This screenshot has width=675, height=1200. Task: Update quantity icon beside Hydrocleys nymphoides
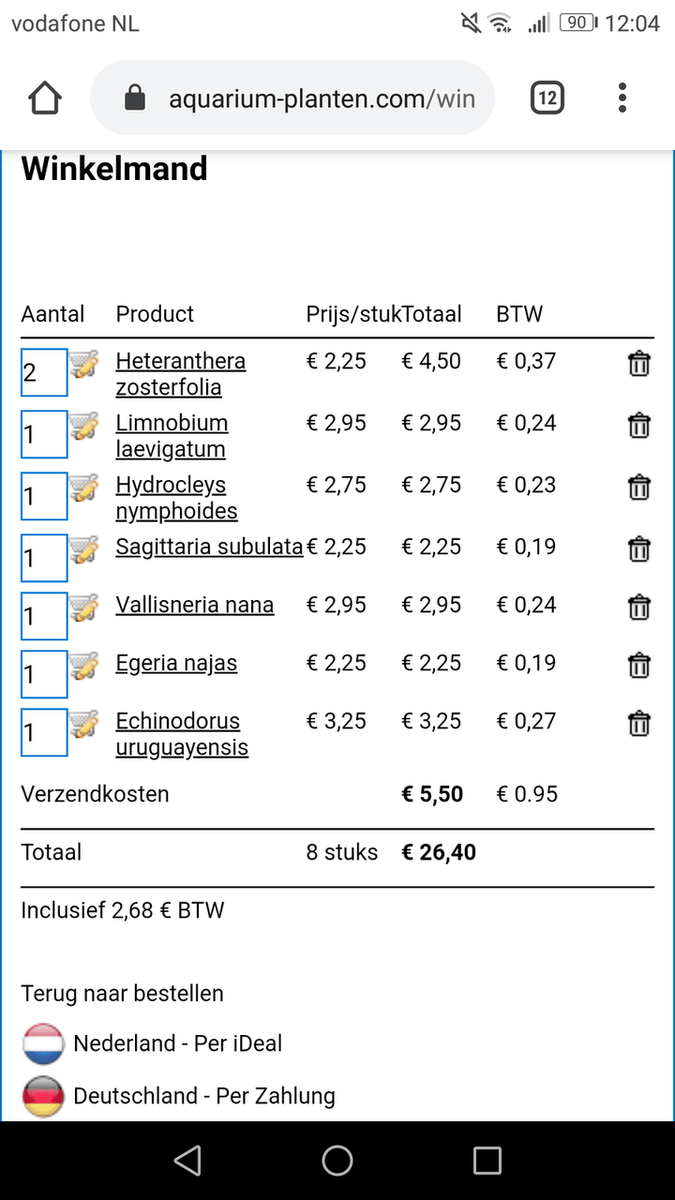[84, 489]
